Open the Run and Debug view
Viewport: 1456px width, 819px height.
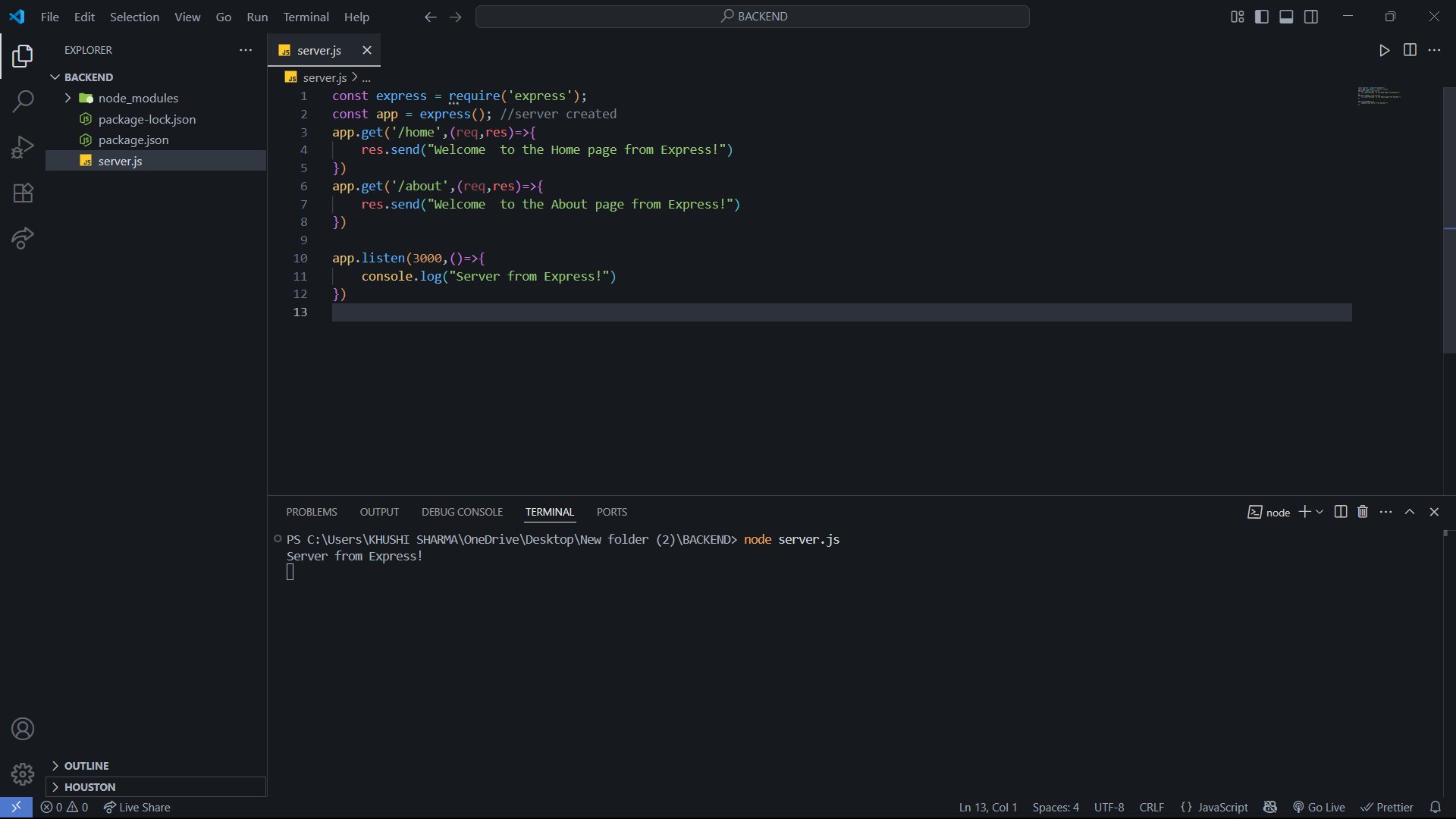click(23, 146)
